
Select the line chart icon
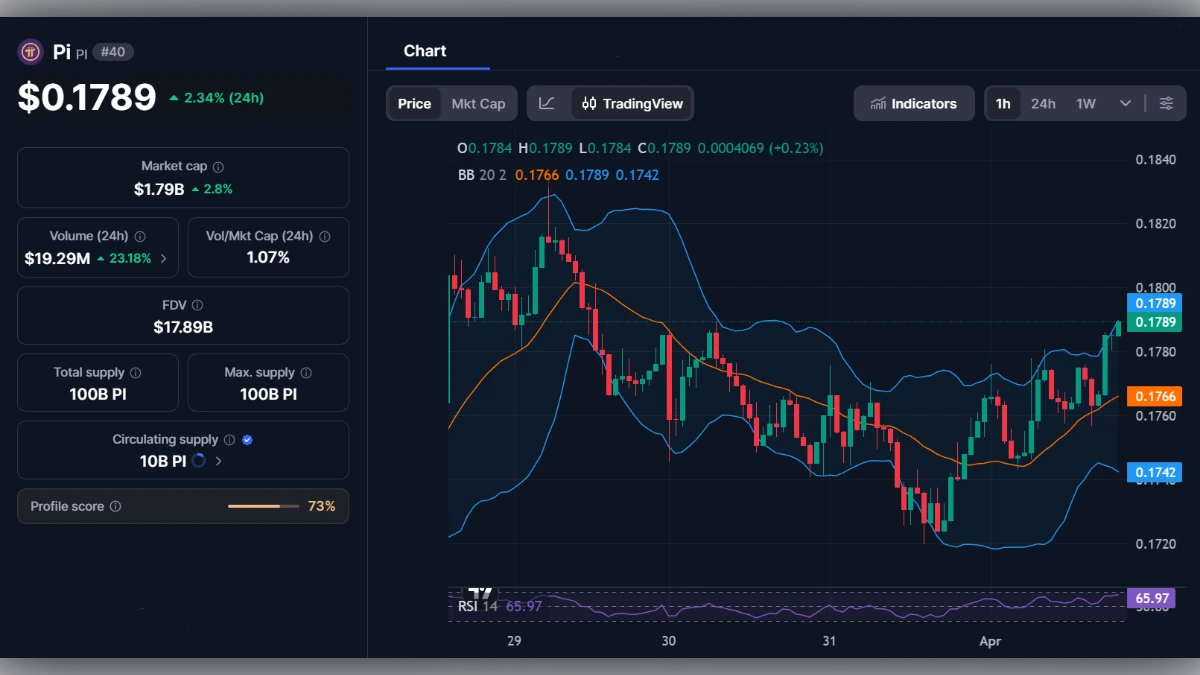click(x=548, y=102)
